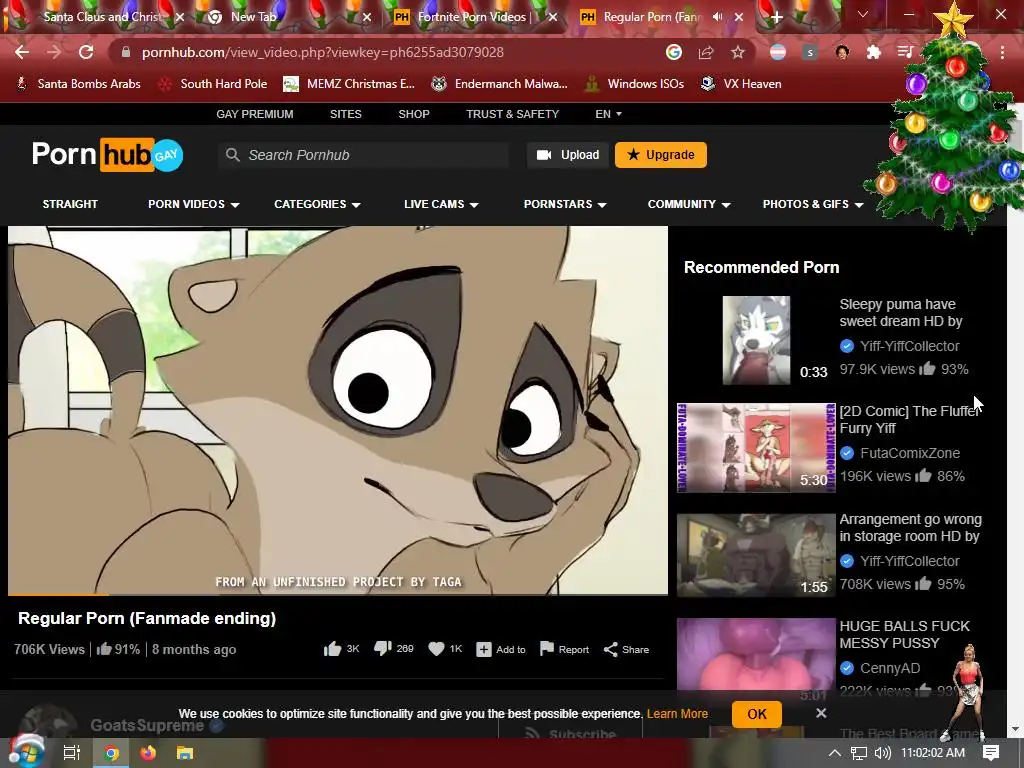
Task: Open the Windows notification center icon
Action: [x=991, y=753]
